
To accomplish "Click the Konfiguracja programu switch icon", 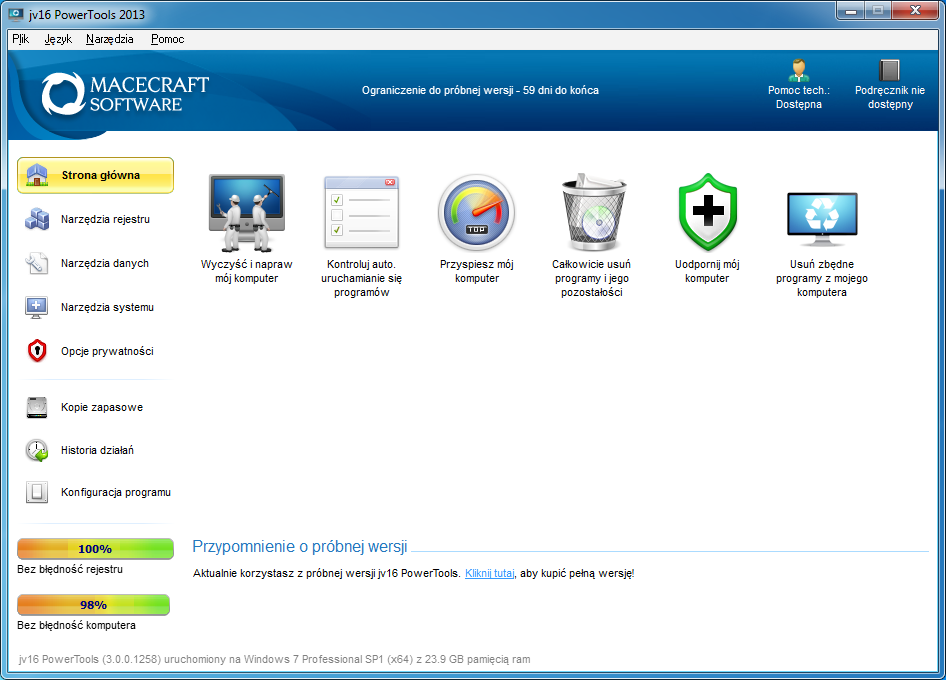I will pyautogui.click(x=37, y=492).
